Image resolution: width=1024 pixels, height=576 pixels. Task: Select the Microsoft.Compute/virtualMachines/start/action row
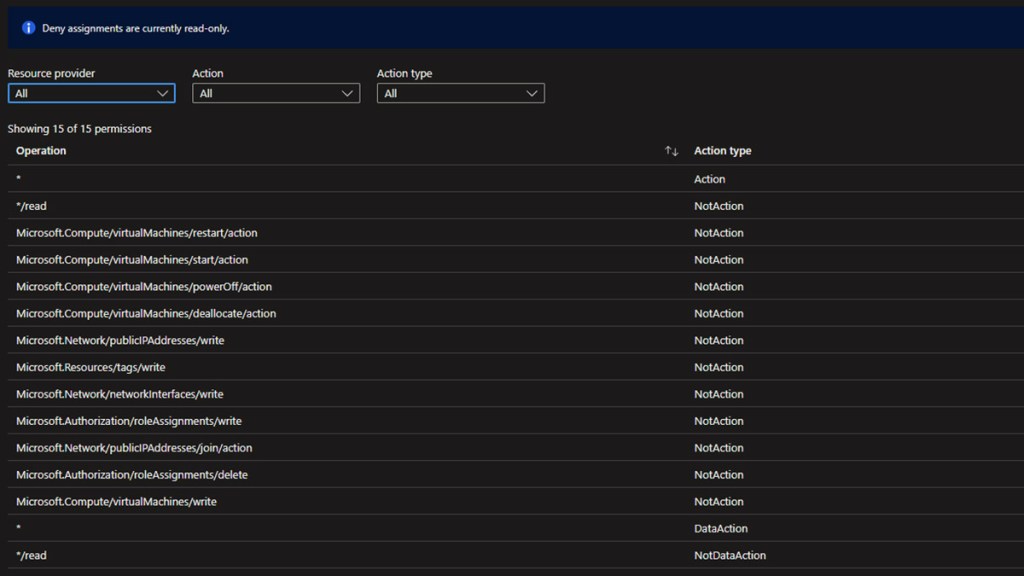pyautogui.click(x=516, y=259)
